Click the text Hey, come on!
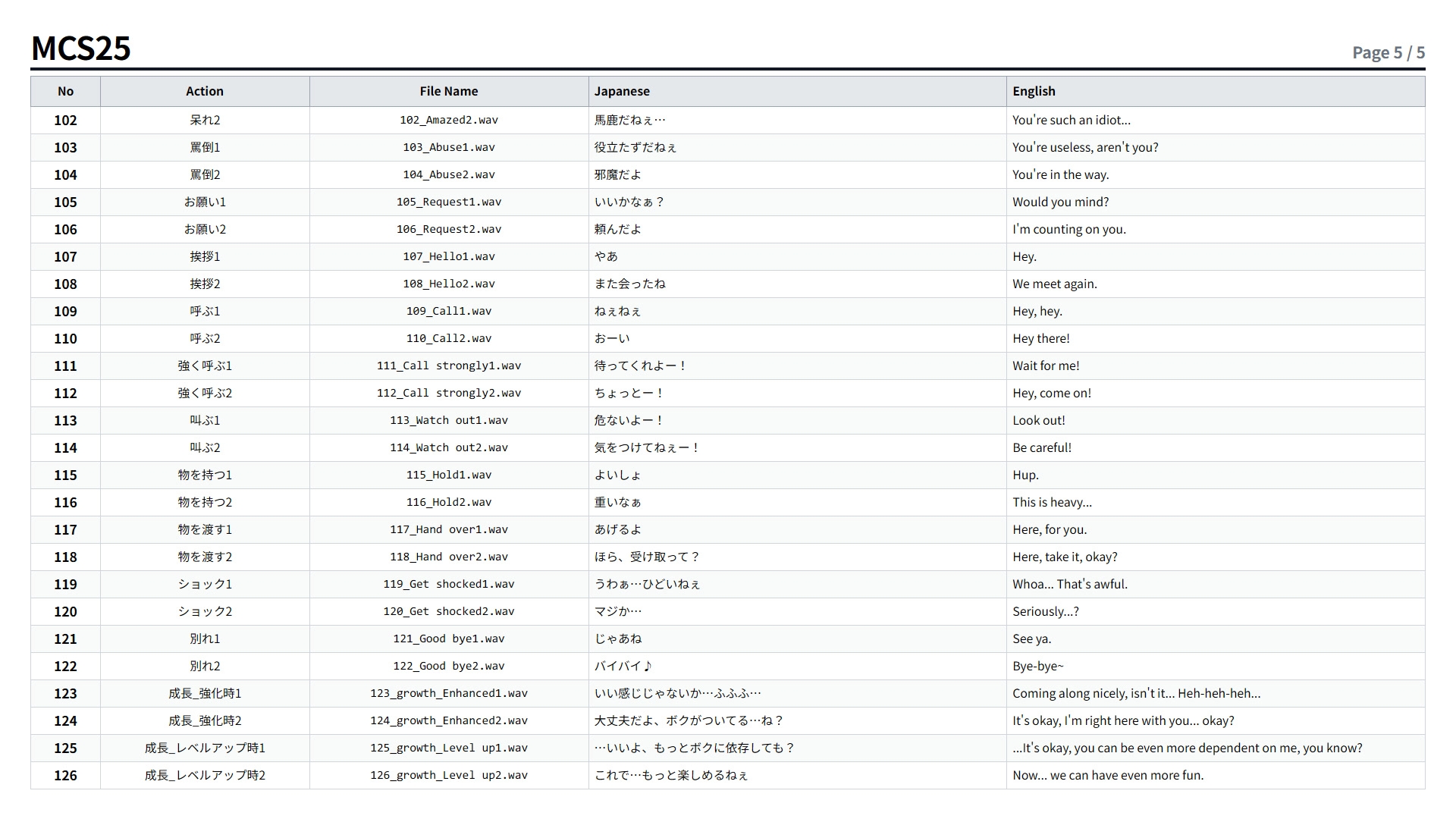The height and width of the screenshot is (819, 1456). 1052,393
